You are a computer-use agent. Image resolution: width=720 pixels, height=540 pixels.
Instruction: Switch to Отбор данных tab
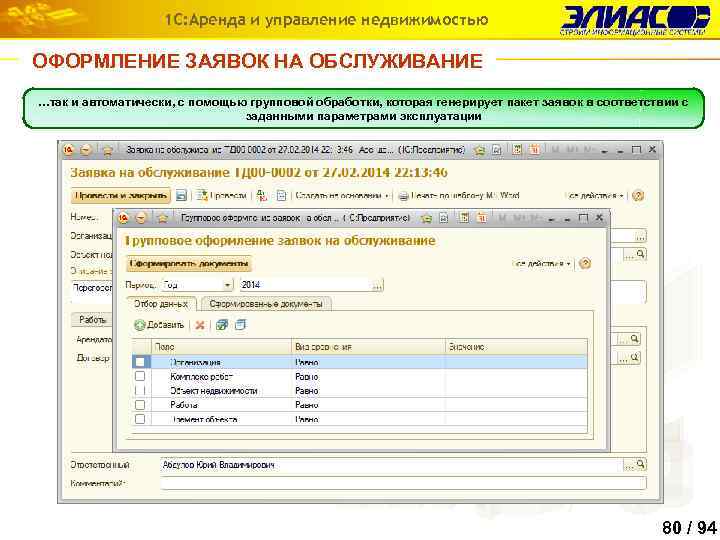tap(161, 304)
